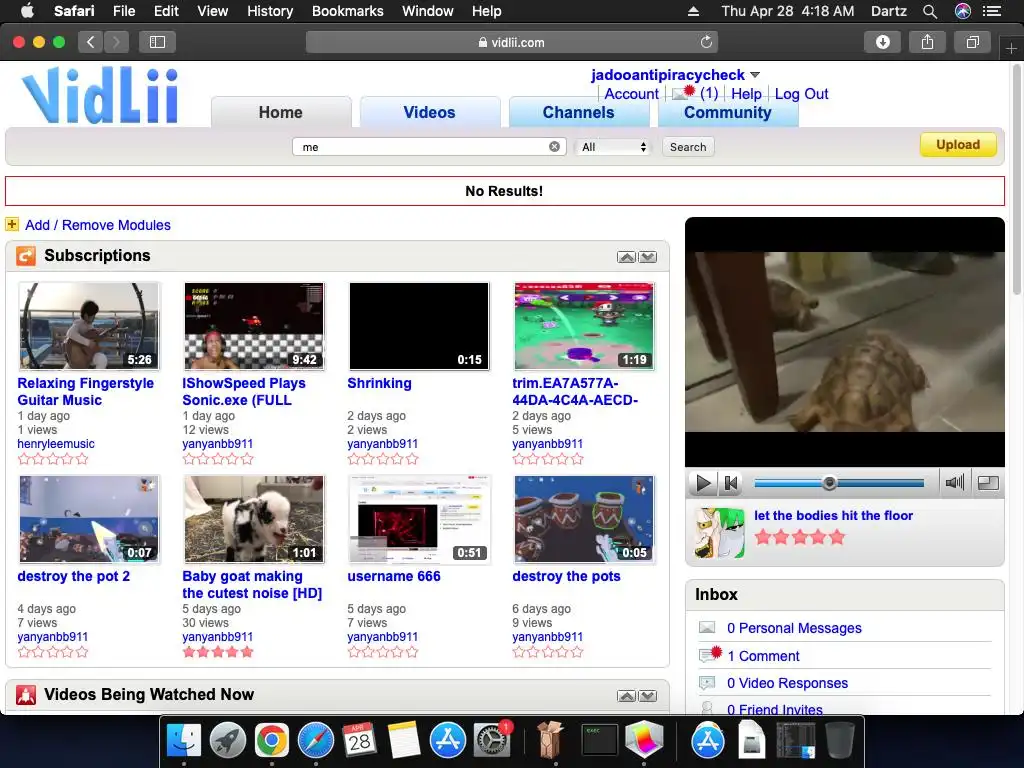Viewport: 1024px width, 768px height.
Task: Show all Safari tabs overview
Action: tap(972, 42)
